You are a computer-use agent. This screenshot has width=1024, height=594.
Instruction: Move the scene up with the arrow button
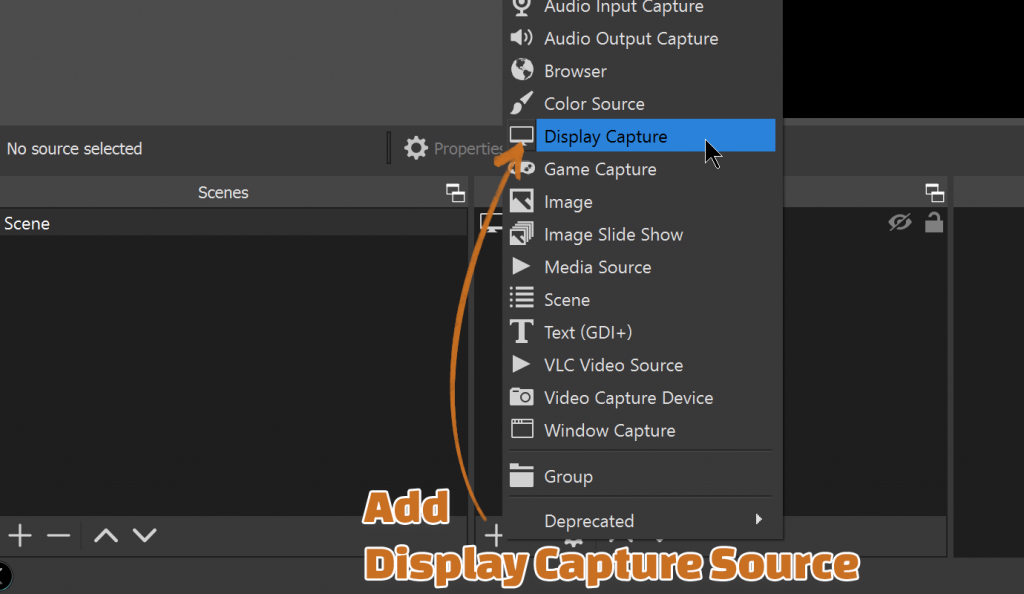pos(105,535)
